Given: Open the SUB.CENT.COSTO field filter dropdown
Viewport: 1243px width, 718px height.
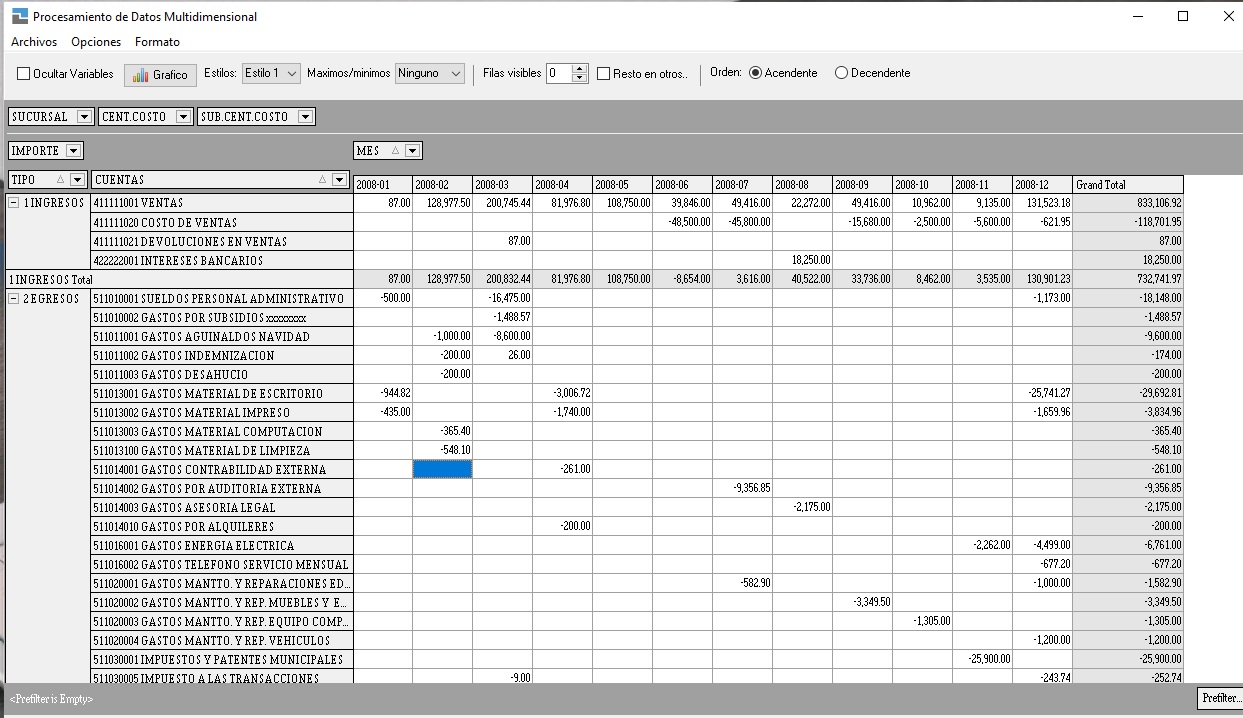Looking at the screenshot, I should 306,117.
